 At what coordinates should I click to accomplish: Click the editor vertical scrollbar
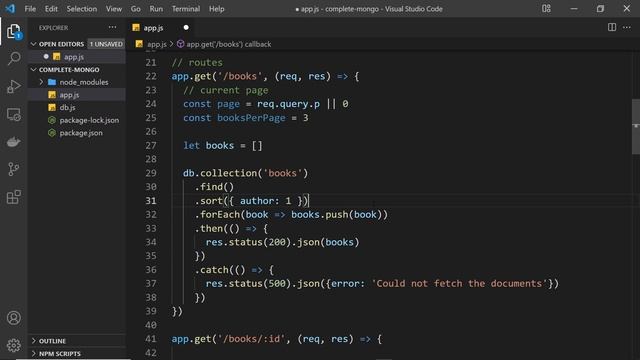(x=636, y=127)
